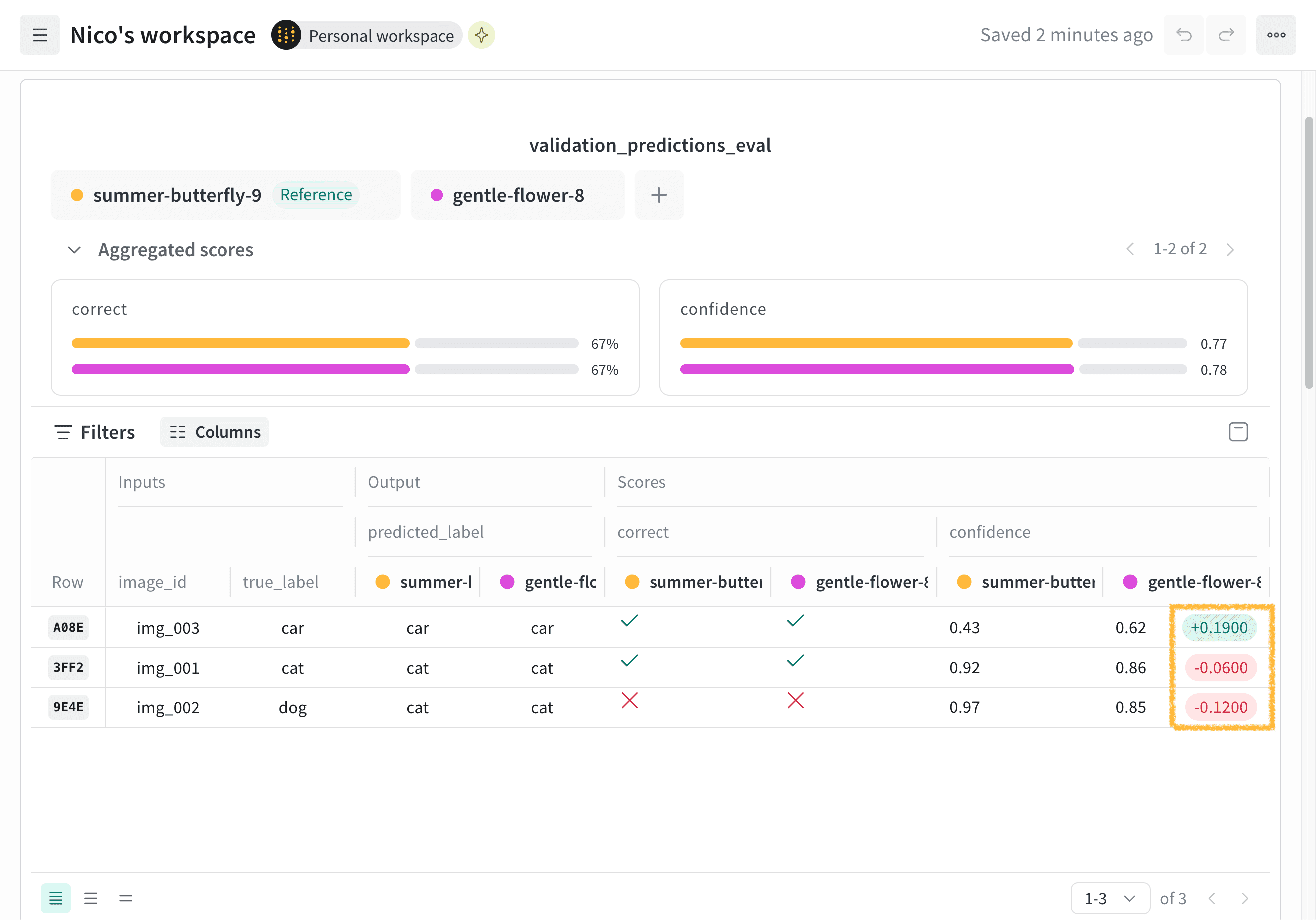The image size is (1316, 920).
Task: Open the Filters panel
Action: 95,432
